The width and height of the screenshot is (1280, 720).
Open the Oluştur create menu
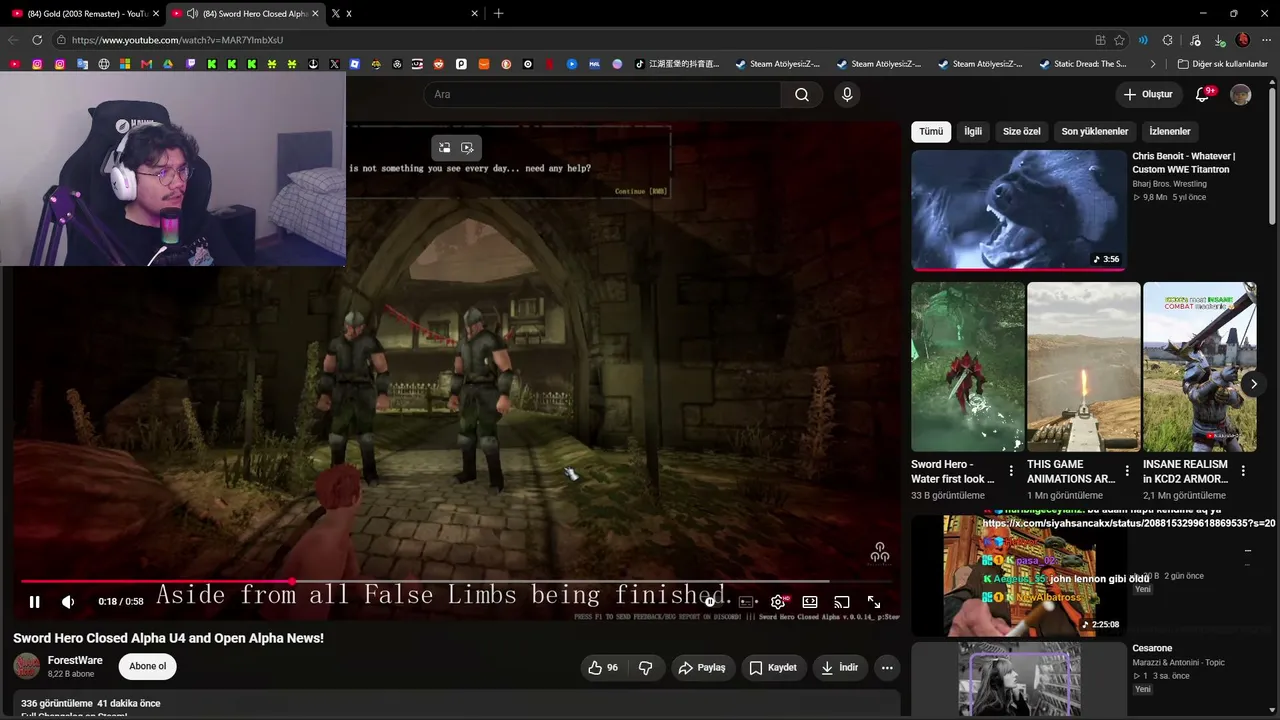point(1148,94)
